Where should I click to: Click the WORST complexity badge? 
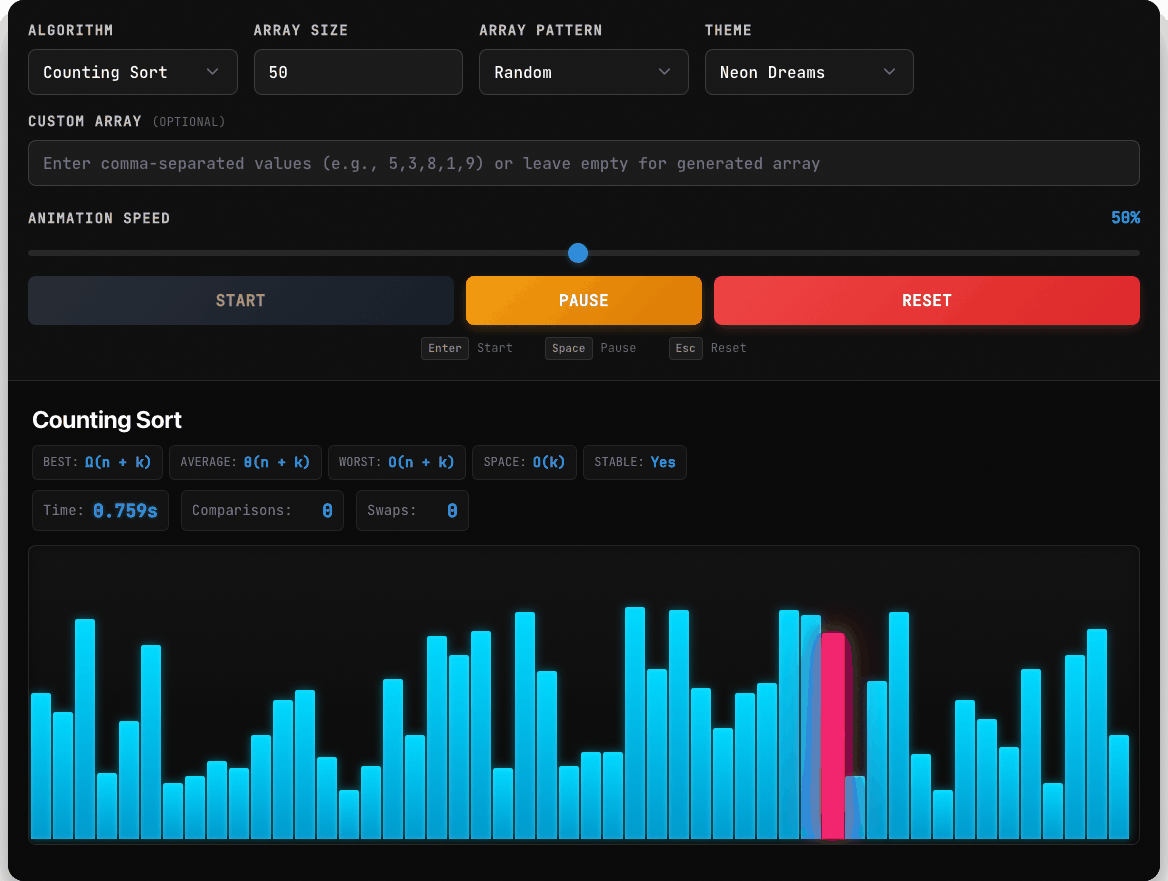(396, 462)
